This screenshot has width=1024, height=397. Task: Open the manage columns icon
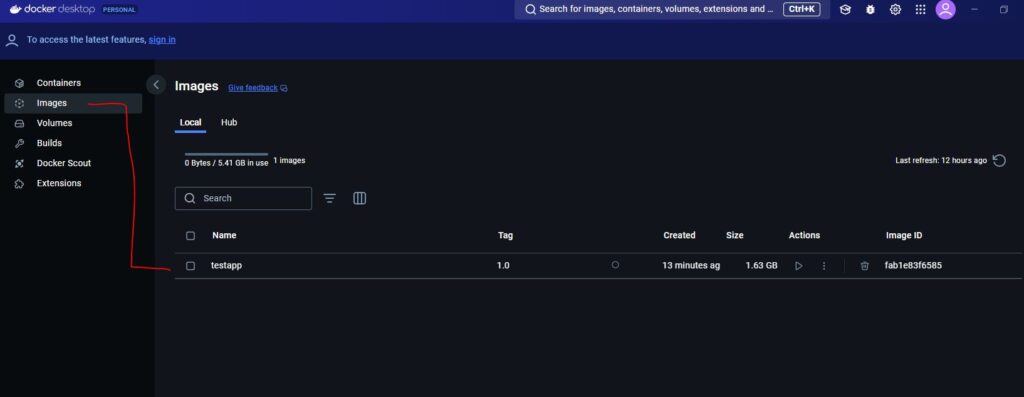coord(360,198)
